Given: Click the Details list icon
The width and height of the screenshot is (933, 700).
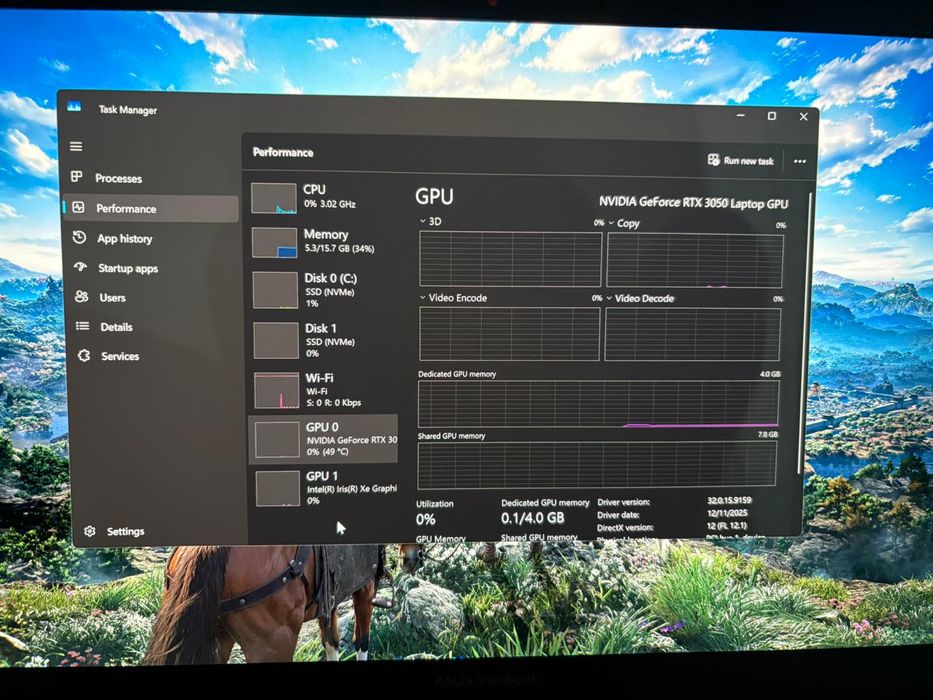Looking at the screenshot, I should [82, 326].
